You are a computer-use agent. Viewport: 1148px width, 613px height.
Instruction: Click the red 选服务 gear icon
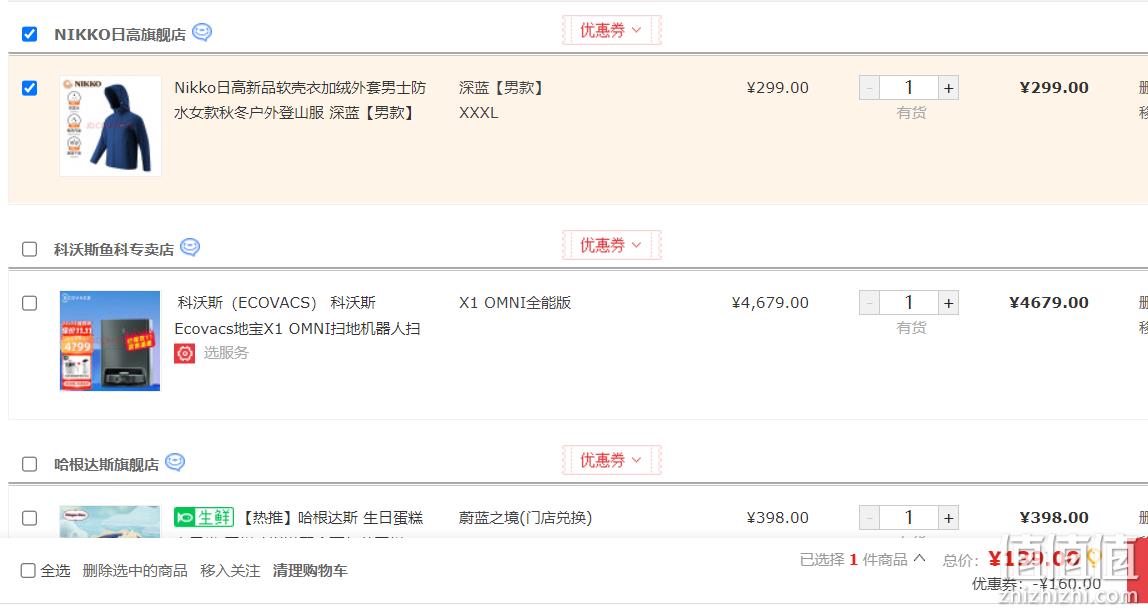click(184, 353)
